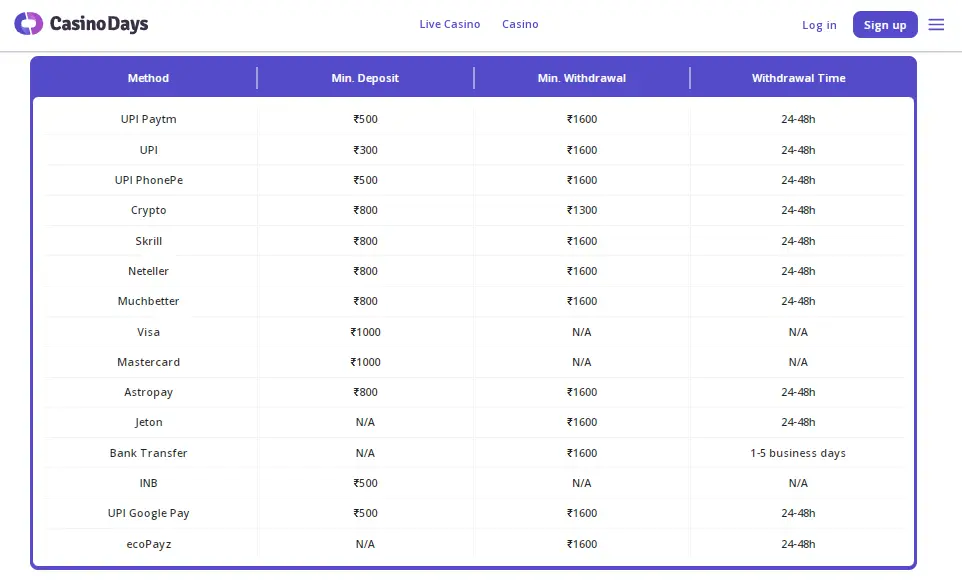The width and height of the screenshot is (962, 580).
Task: Click the Crypto method cell
Action: pyautogui.click(x=148, y=210)
